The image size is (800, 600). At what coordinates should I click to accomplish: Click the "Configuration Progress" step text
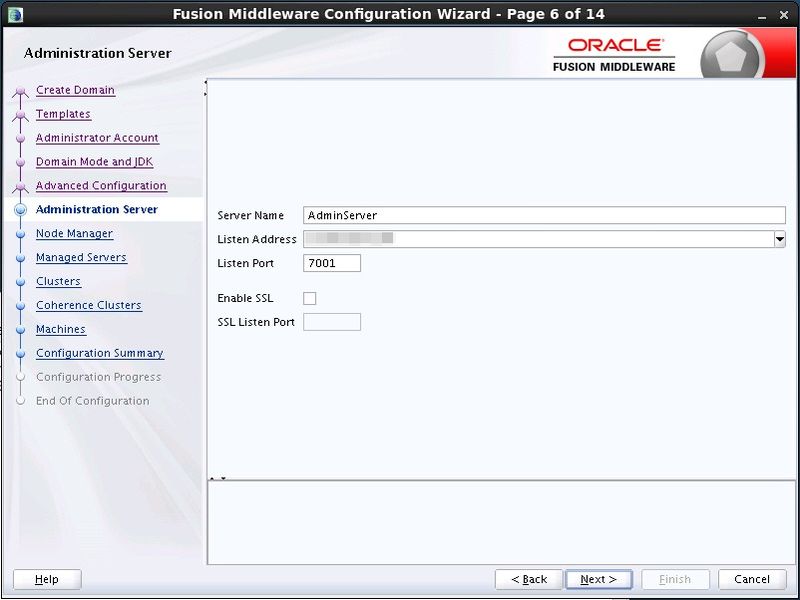[98, 377]
